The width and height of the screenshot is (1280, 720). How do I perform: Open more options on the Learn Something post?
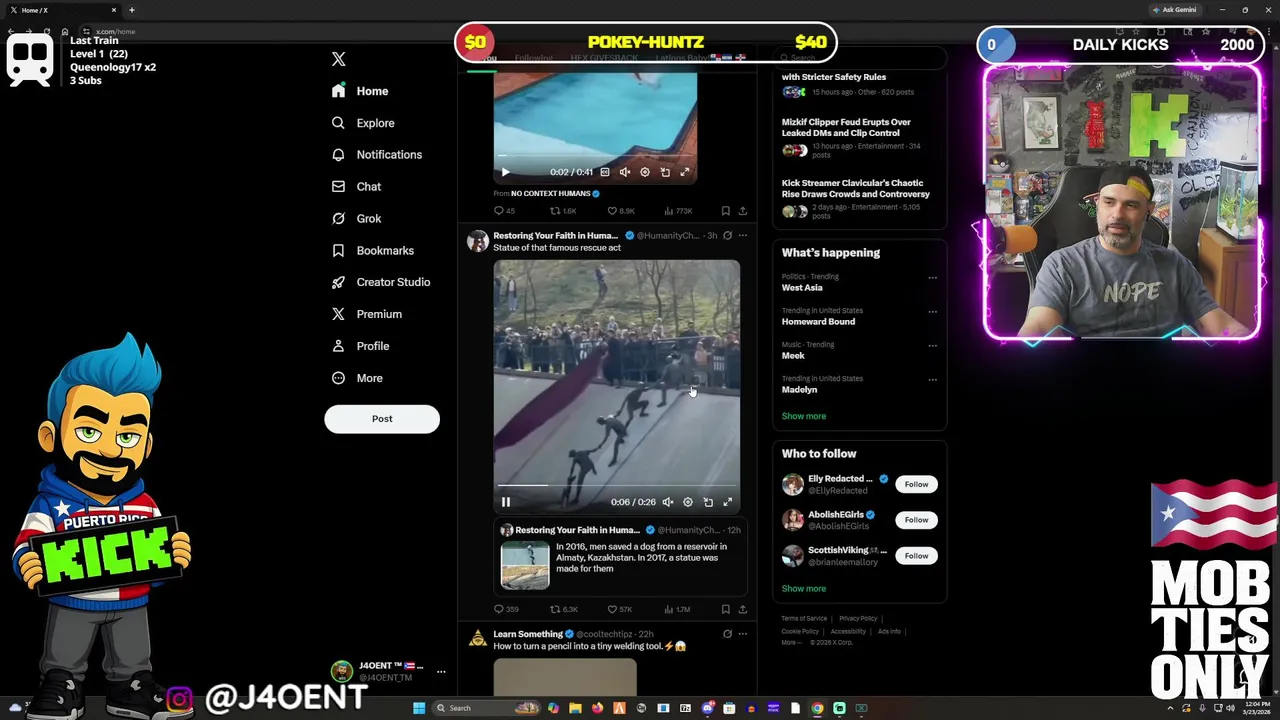(742, 634)
